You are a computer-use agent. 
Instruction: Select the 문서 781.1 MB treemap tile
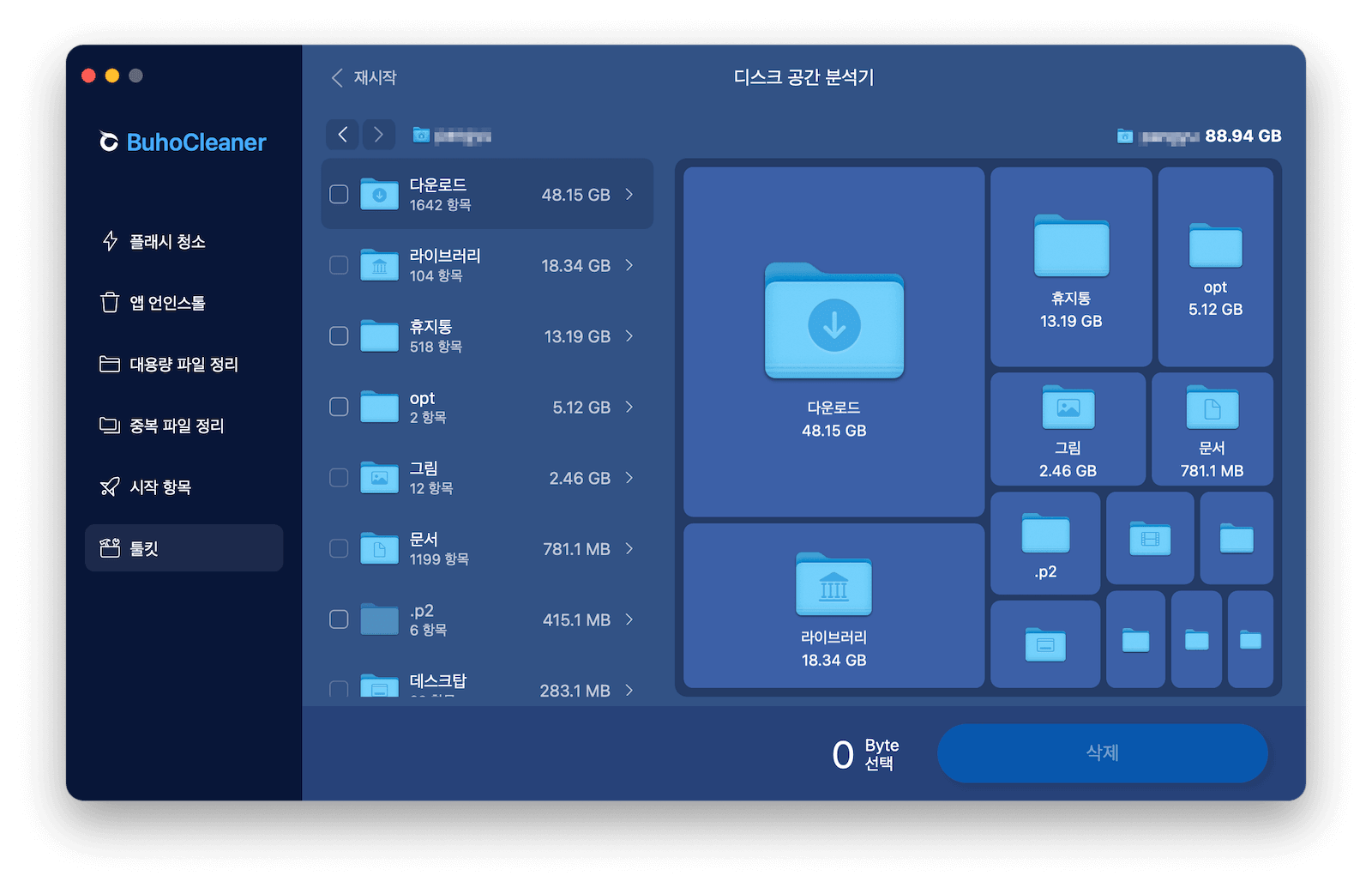coord(1212,429)
